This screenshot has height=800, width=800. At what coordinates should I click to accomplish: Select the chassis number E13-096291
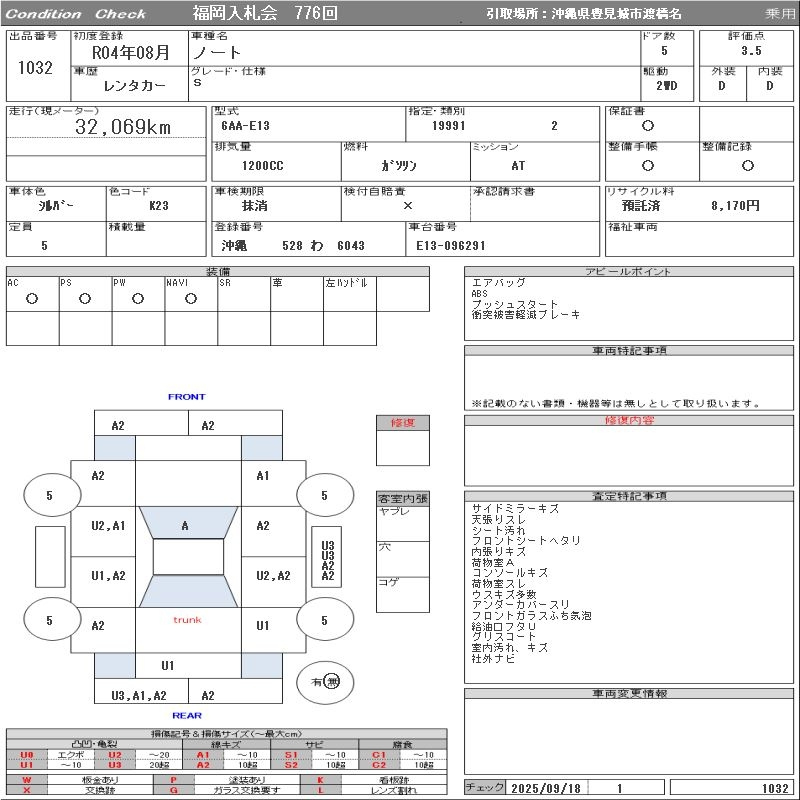point(451,245)
